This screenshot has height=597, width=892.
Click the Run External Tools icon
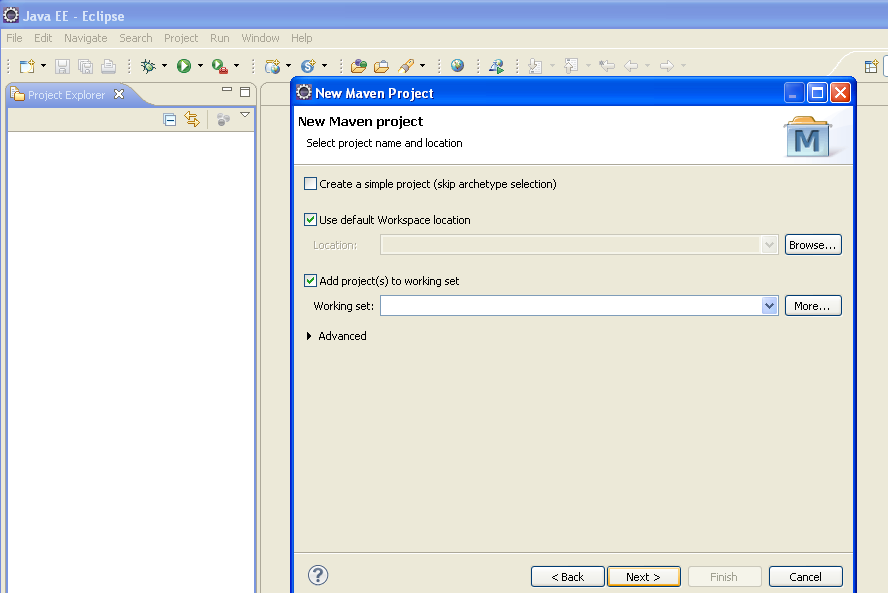(x=220, y=66)
